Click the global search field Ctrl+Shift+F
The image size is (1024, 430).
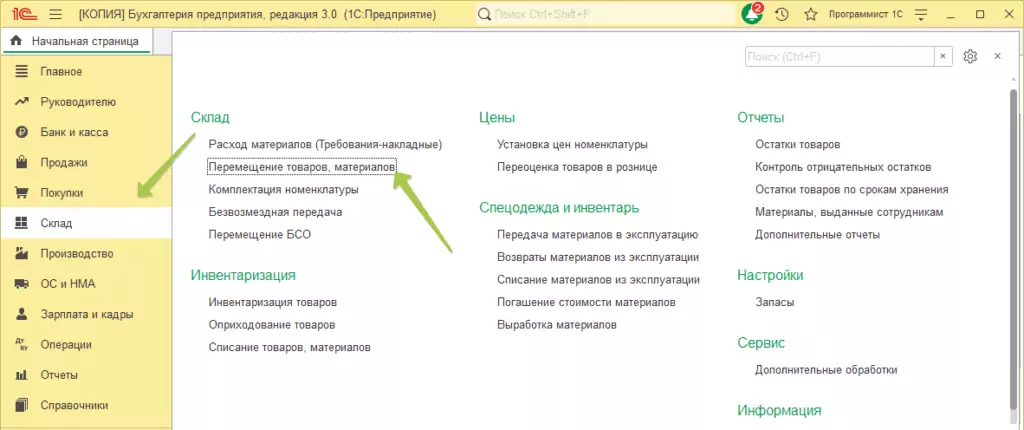tap(600, 15)
